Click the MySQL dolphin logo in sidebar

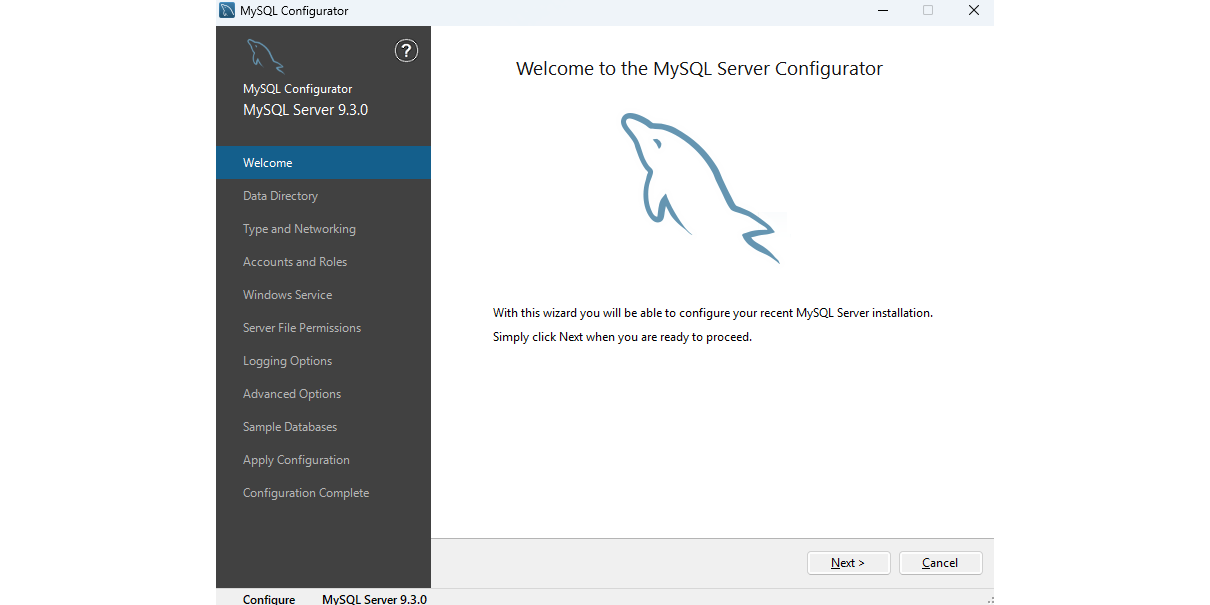coord(265,56)
